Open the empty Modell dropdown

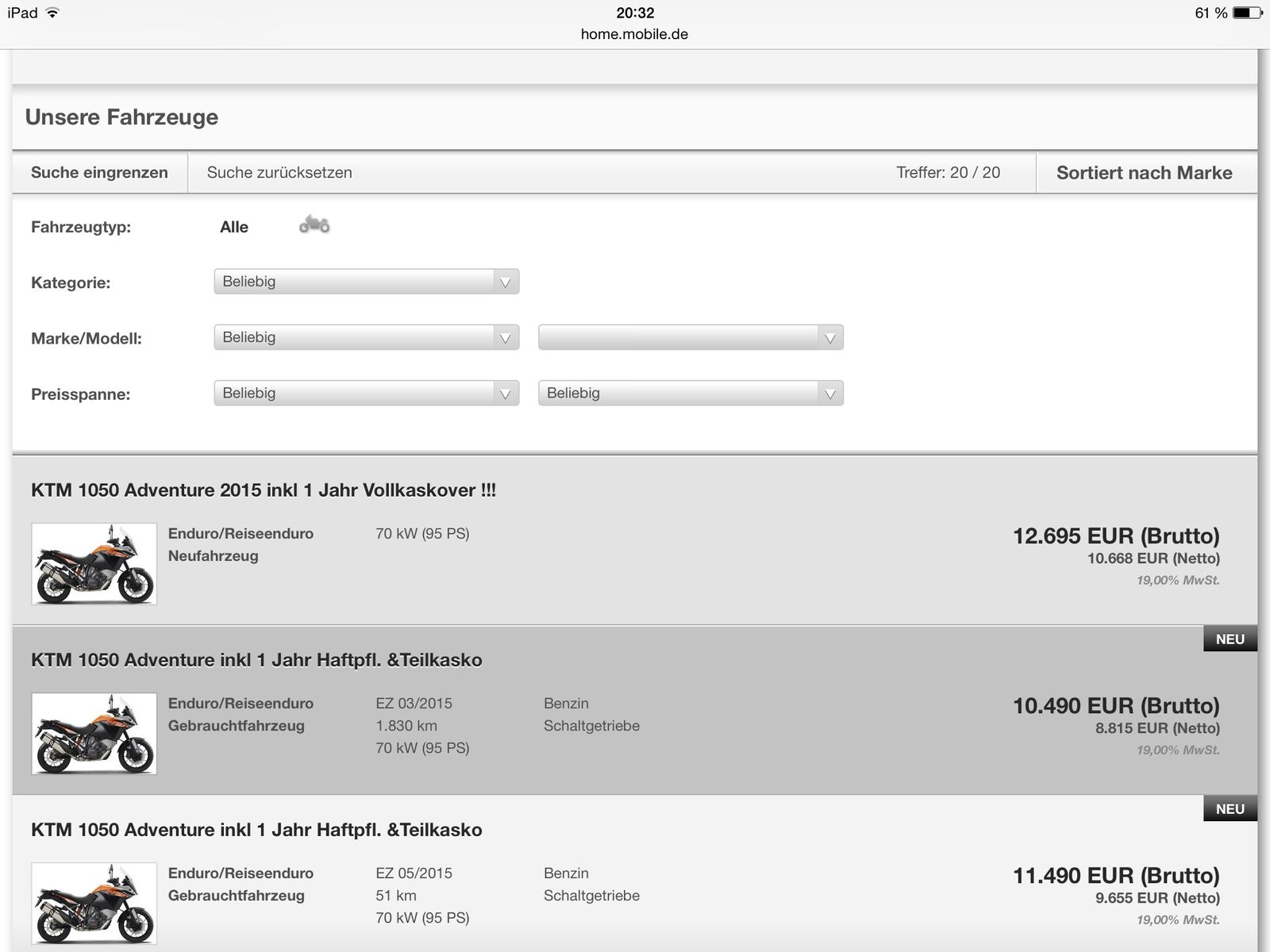(x=690, y=337)
